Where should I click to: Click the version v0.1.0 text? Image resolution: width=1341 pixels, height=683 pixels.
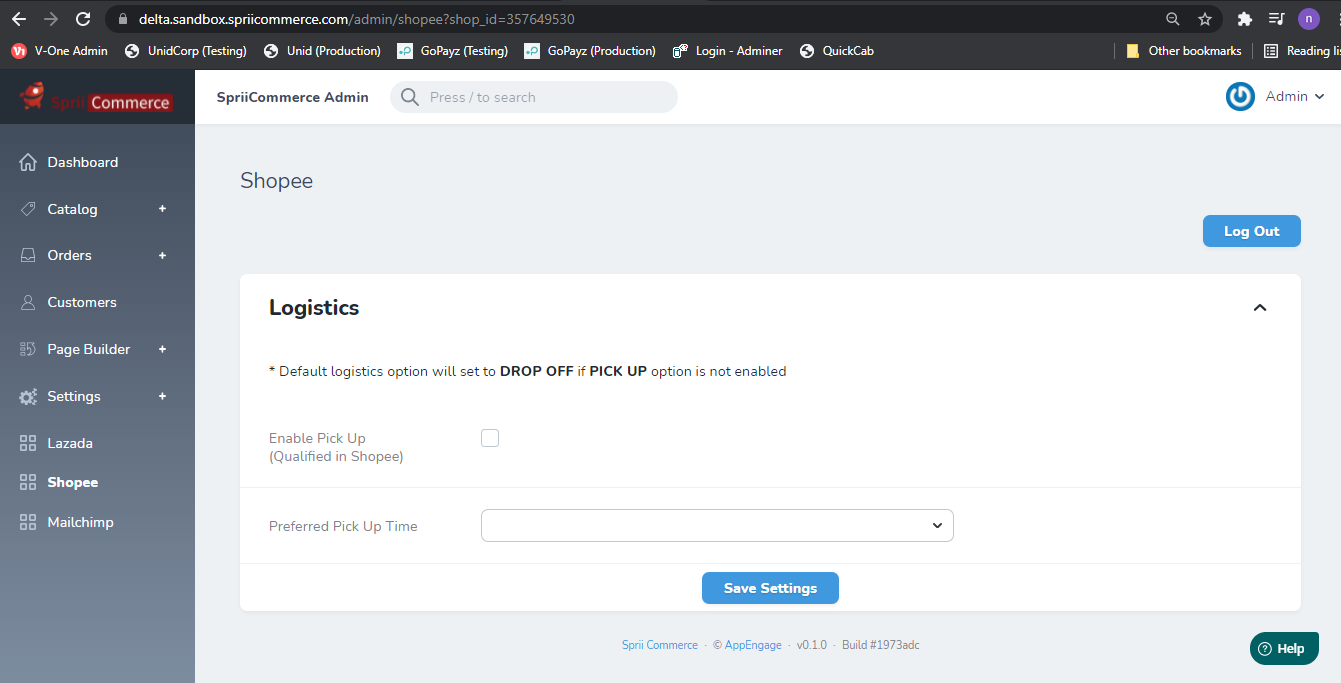pos(811,645)
